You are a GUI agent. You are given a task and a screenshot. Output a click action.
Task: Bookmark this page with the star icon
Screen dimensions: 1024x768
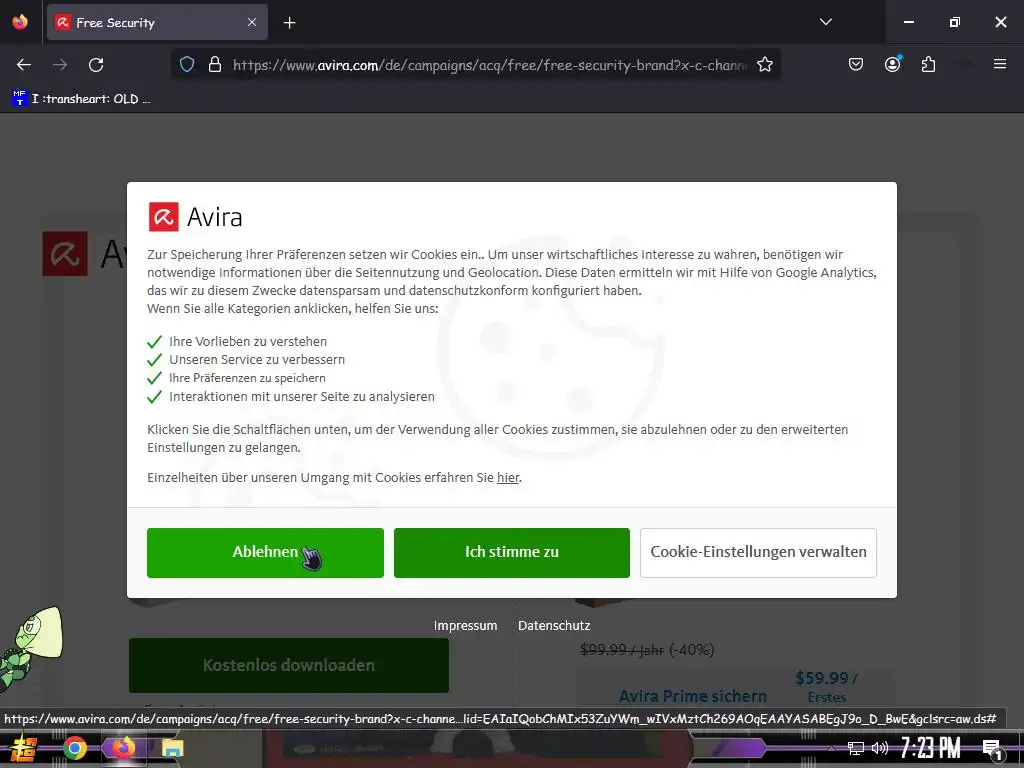pos(765,65)
